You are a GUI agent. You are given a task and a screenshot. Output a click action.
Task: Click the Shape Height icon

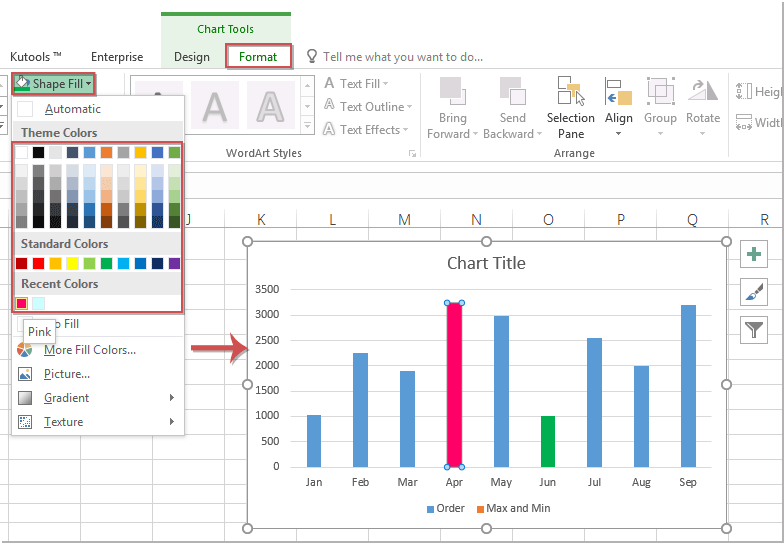coord(744,92)
